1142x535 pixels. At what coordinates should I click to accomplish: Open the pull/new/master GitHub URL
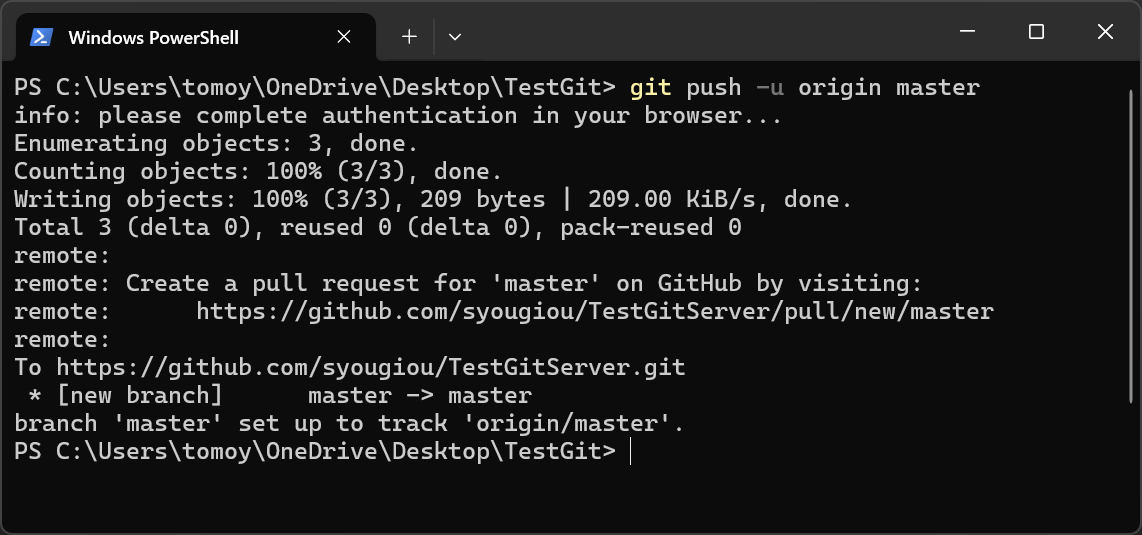594,312
